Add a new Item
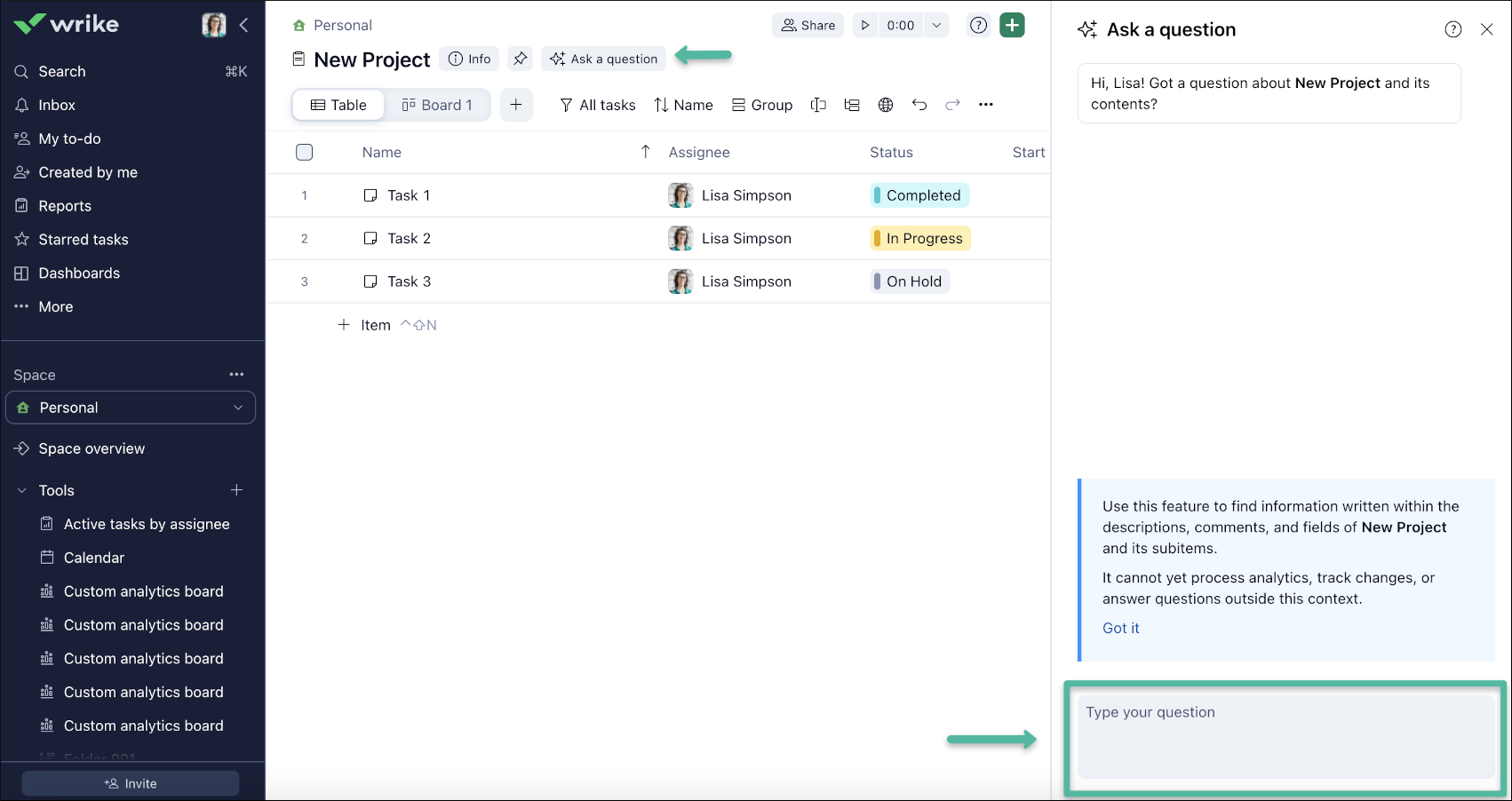The width and height of the screenshot is (1512, 801). pyautogui.click(x=364, y=325)
